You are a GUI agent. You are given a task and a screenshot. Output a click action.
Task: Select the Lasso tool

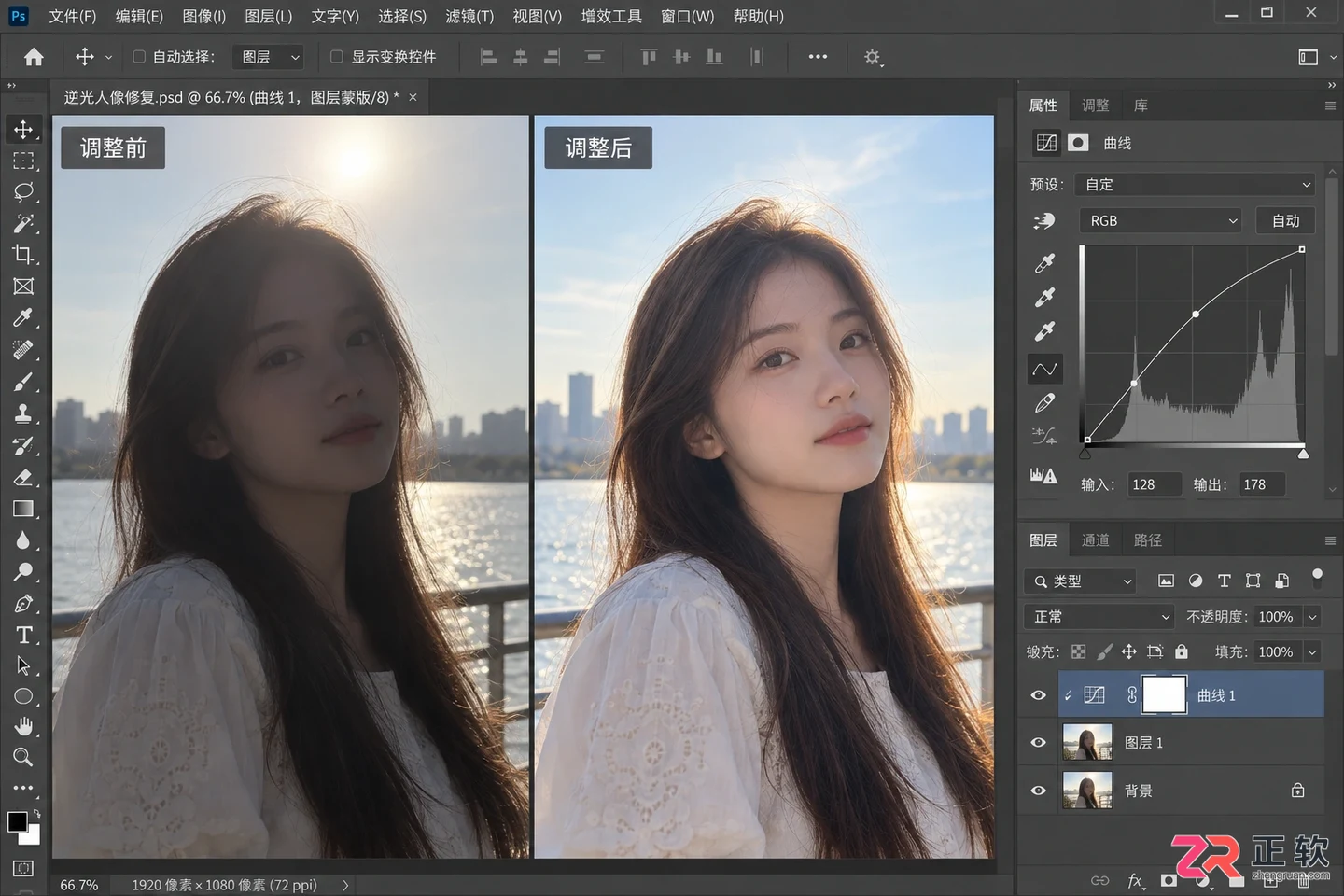coord(23,191)
